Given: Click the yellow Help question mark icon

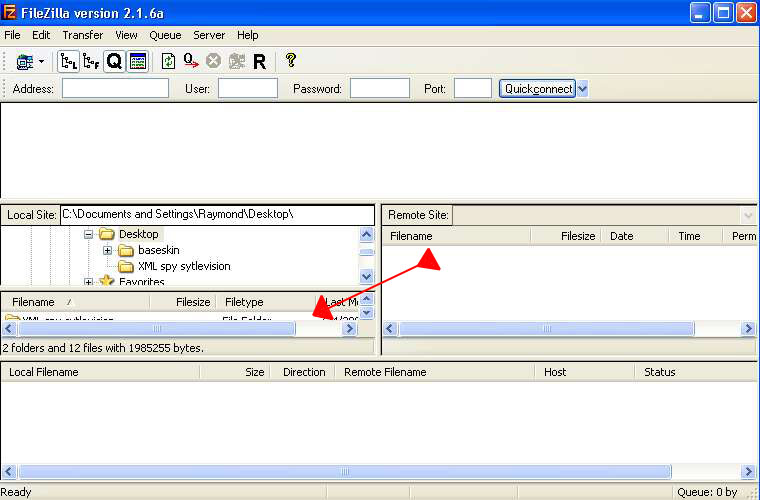Looking at the screenshot, I should 291,61.
